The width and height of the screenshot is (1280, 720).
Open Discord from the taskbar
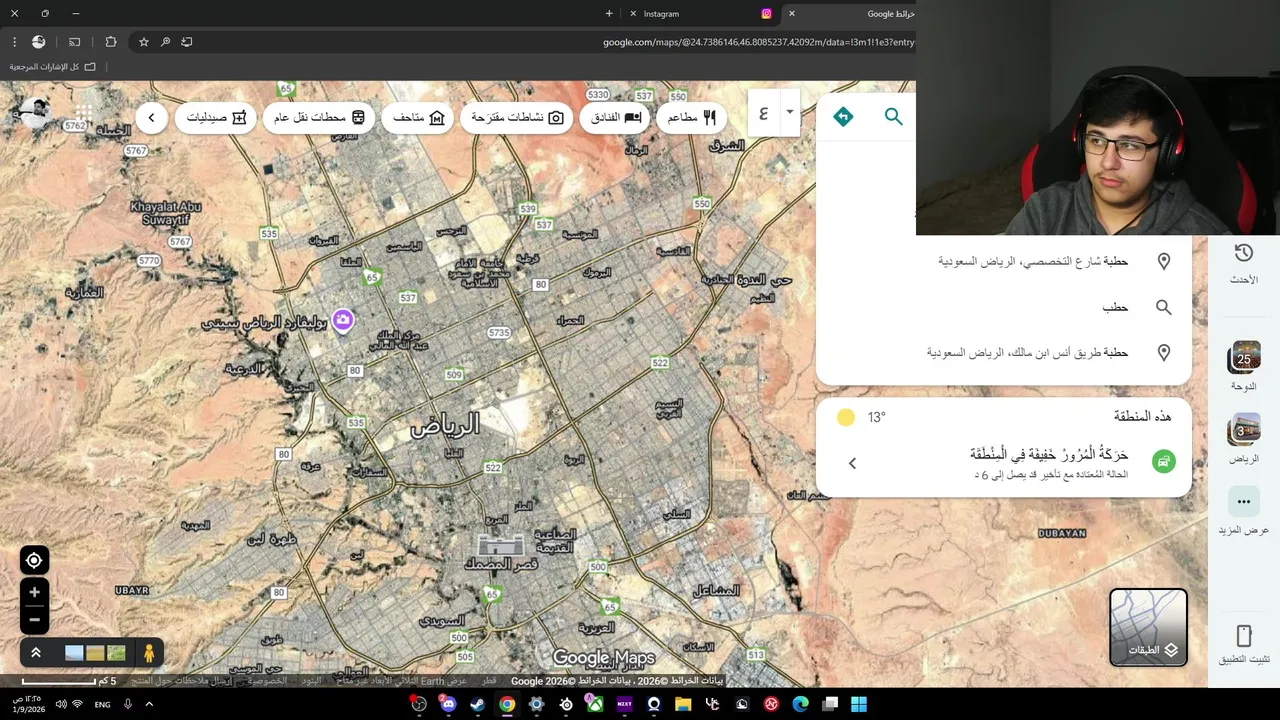(448, 704)
